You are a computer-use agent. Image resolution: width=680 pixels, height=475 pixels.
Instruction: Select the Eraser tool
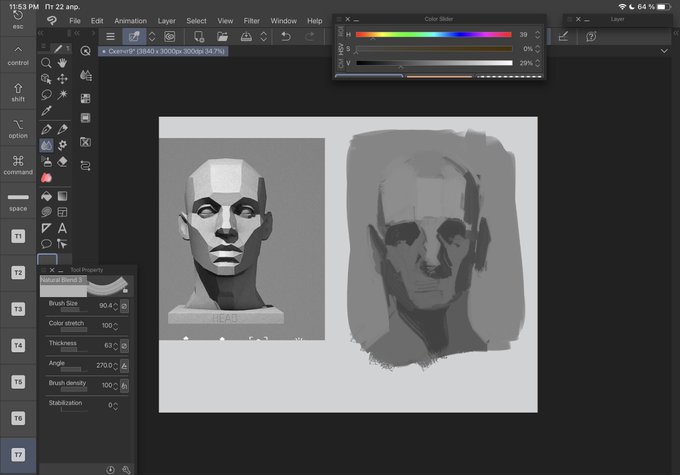point(62,161)
